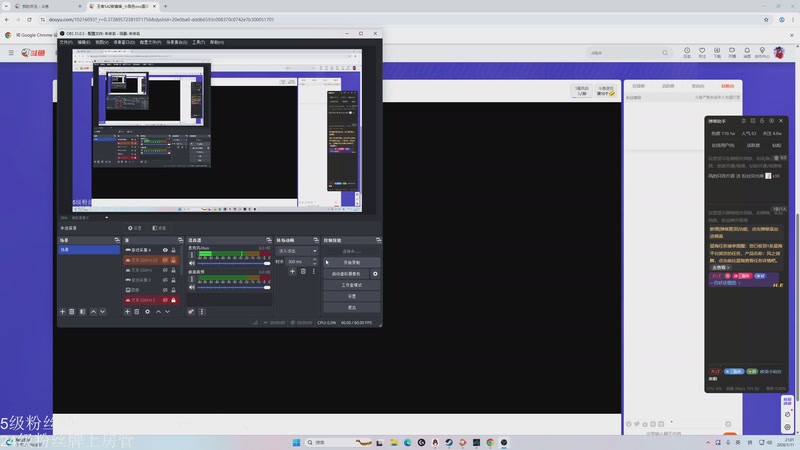
Task: Open Douyu hamburger menu icon
Action: point(11,53)
